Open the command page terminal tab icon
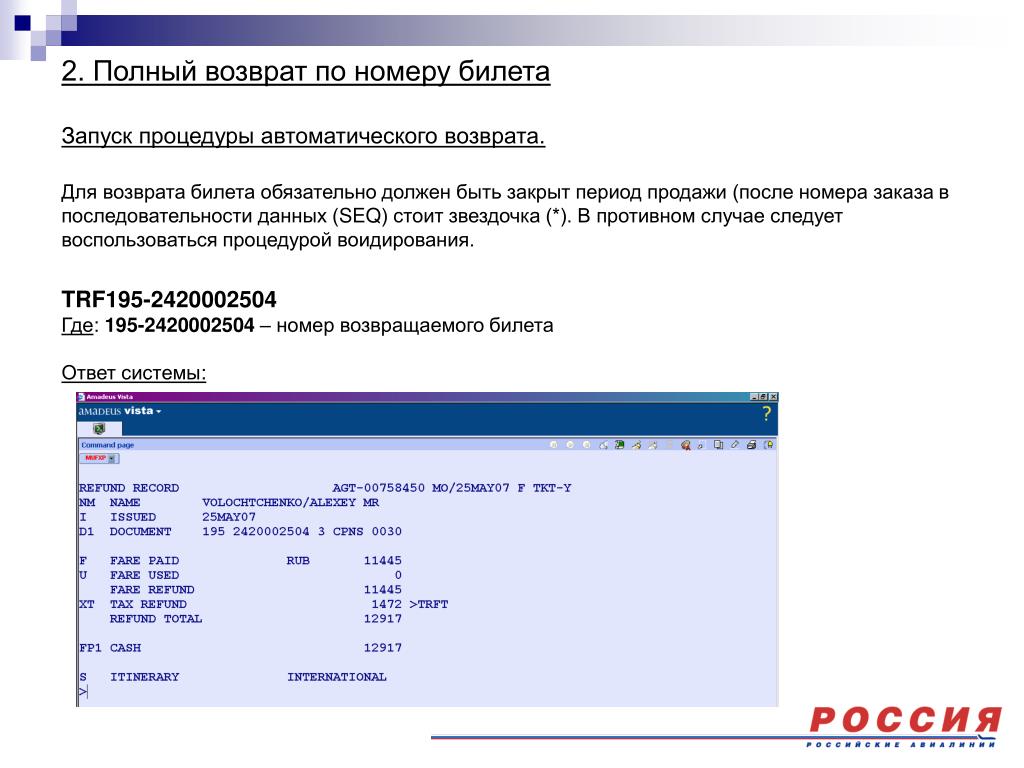The height and width of the screenshot is (768, 1024). click(x=99, y=429)
